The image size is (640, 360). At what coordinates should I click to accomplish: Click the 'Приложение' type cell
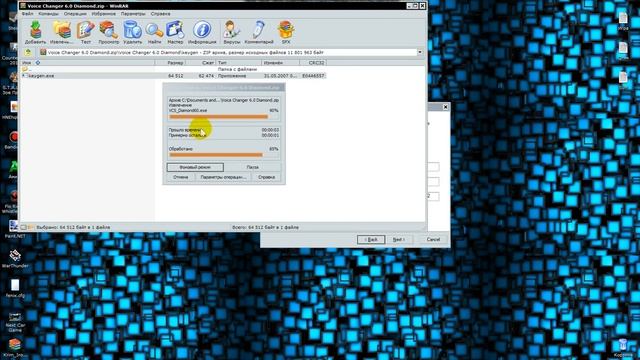[x=232, y=76]
